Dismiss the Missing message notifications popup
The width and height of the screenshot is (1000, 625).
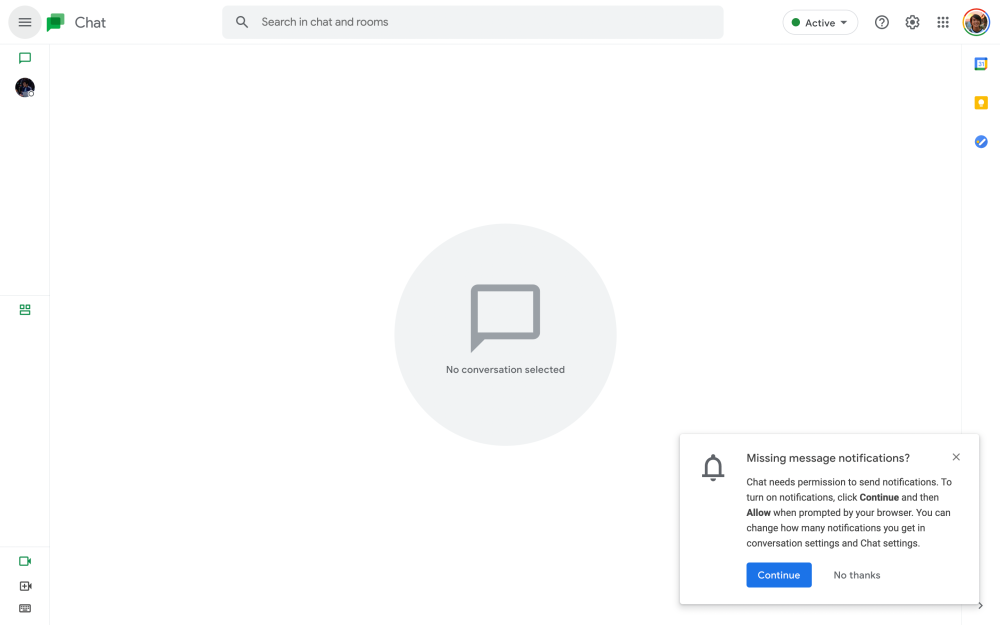tap(956, 457)
